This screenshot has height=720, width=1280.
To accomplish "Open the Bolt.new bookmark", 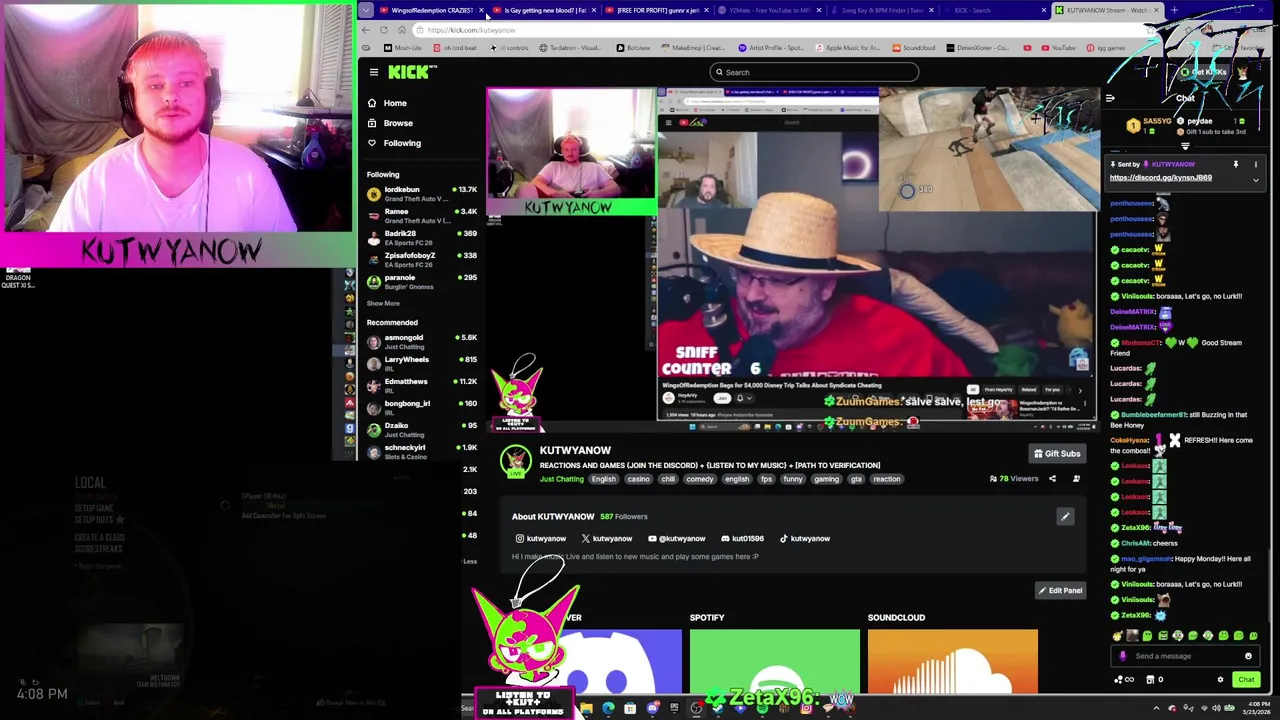I will coord(633,48).
